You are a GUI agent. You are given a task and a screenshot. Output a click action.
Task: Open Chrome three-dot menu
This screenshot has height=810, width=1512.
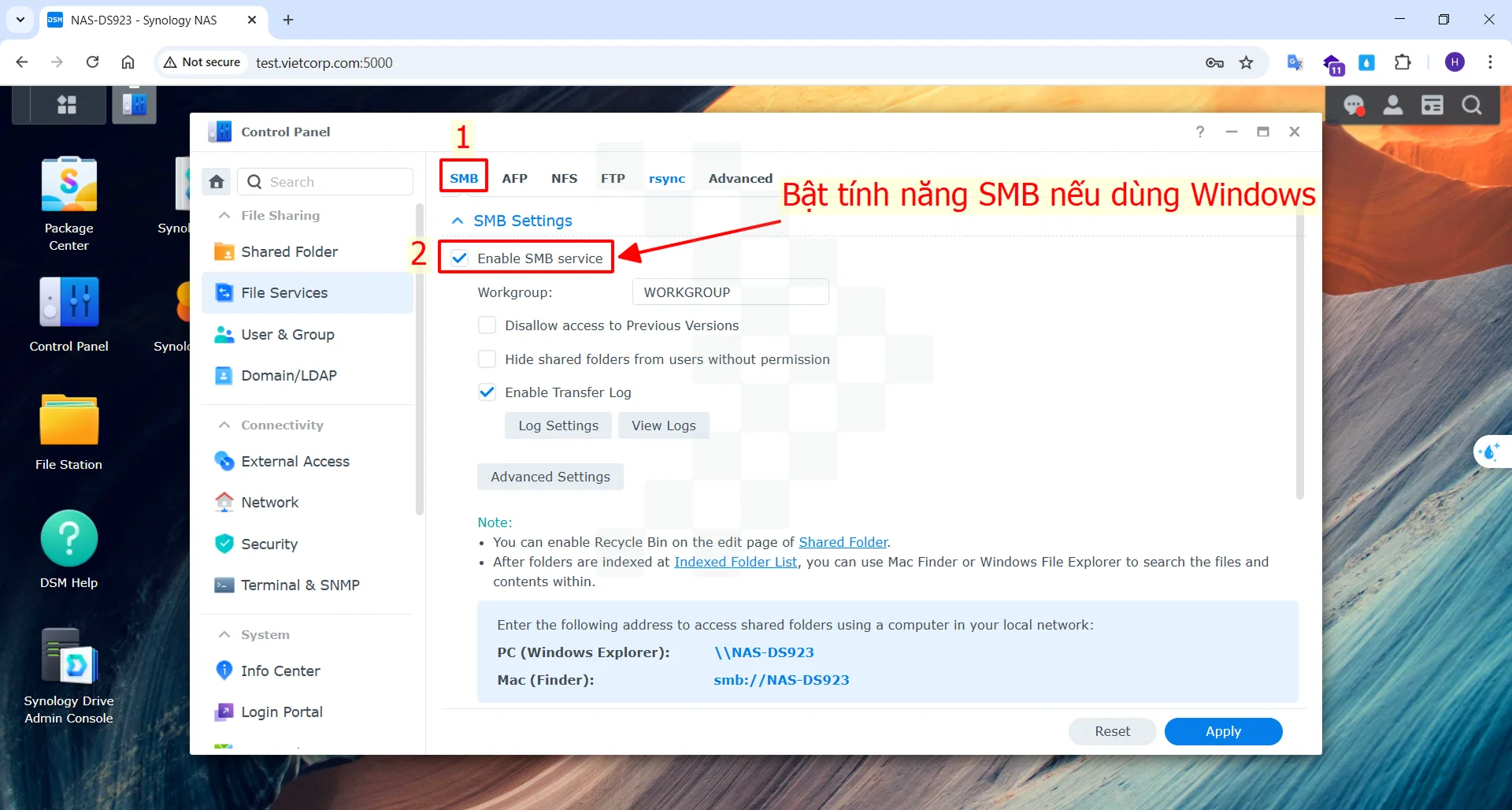[1490, 62]
